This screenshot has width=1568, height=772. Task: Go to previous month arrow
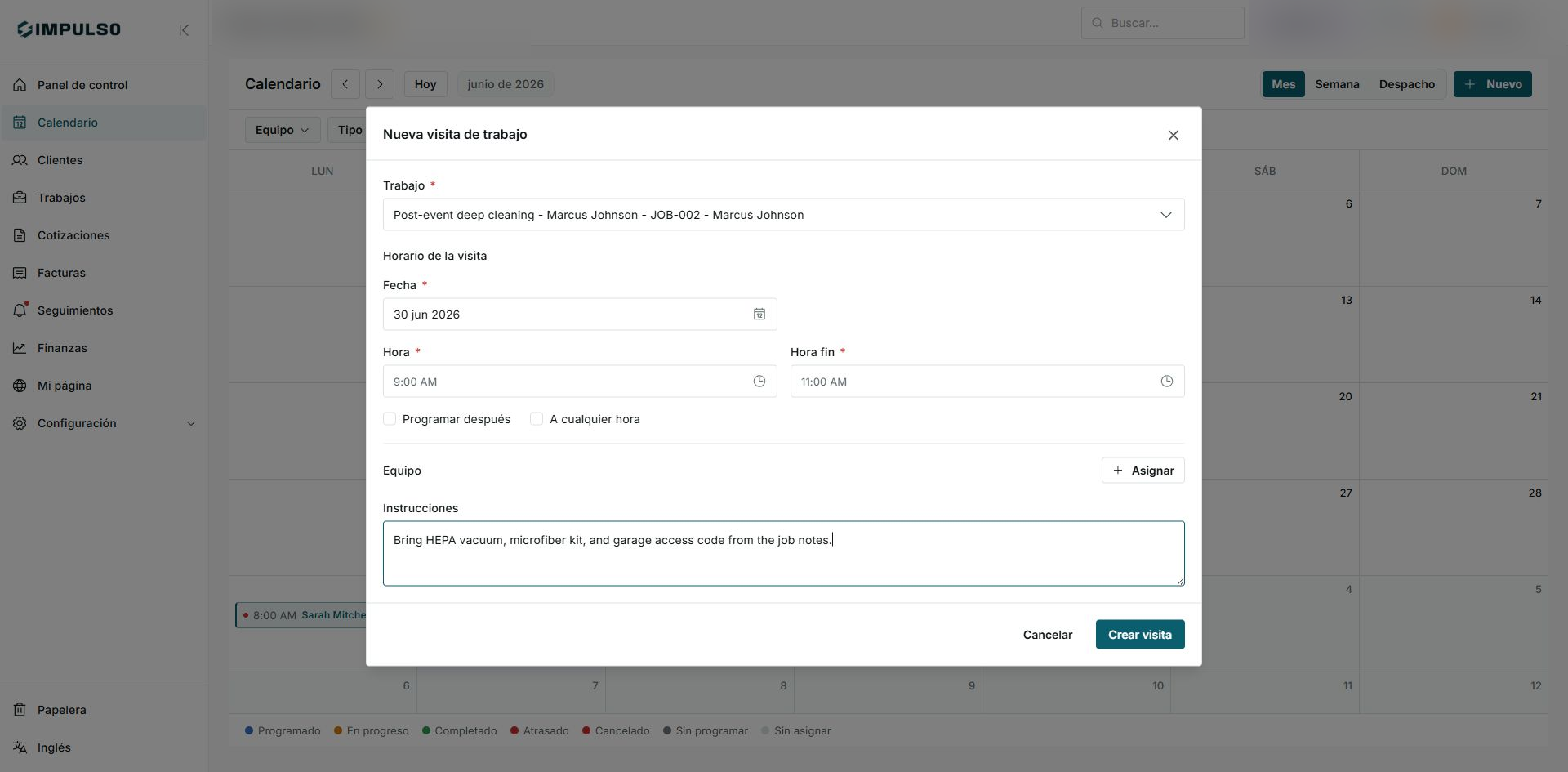[345, 84]
